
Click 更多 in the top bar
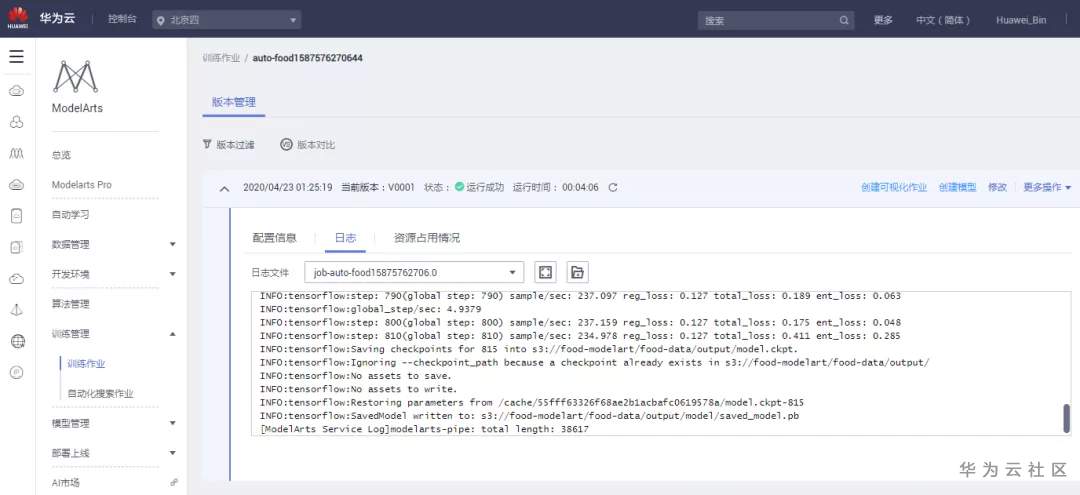(x=883, y=21)
